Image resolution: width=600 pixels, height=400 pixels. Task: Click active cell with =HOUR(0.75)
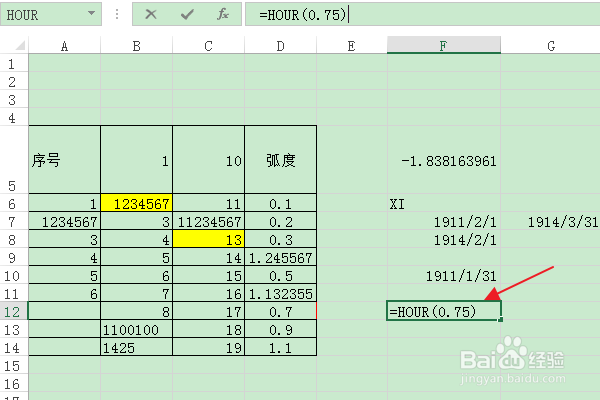(443, 311)
